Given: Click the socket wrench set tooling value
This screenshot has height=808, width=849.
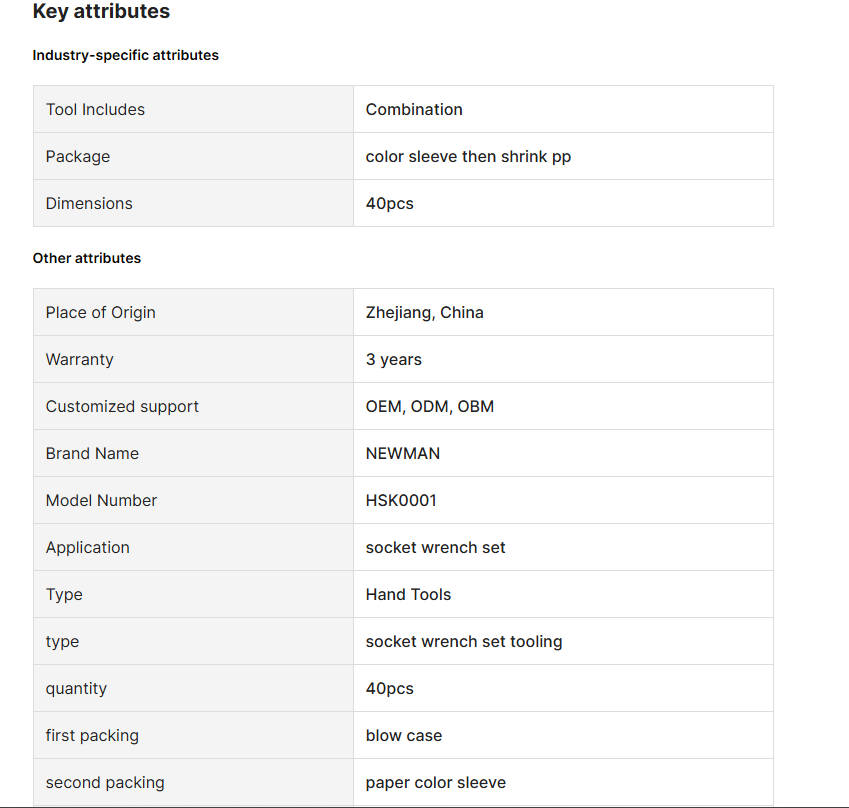Looking at the screenshot, I should pyautogui.click(x=464, y=642).
